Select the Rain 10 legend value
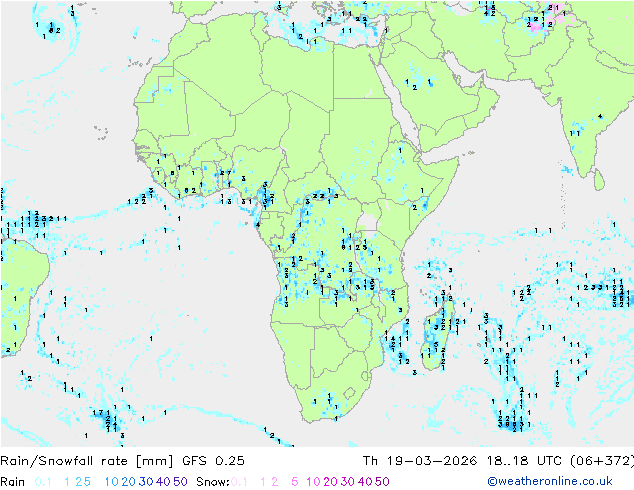The height and width of the screenshot is (490, 634). (x=111, y=482)
